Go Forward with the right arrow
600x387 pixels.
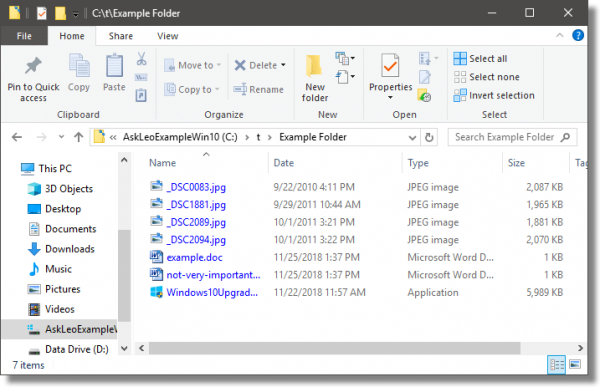[x=41, y=137]
